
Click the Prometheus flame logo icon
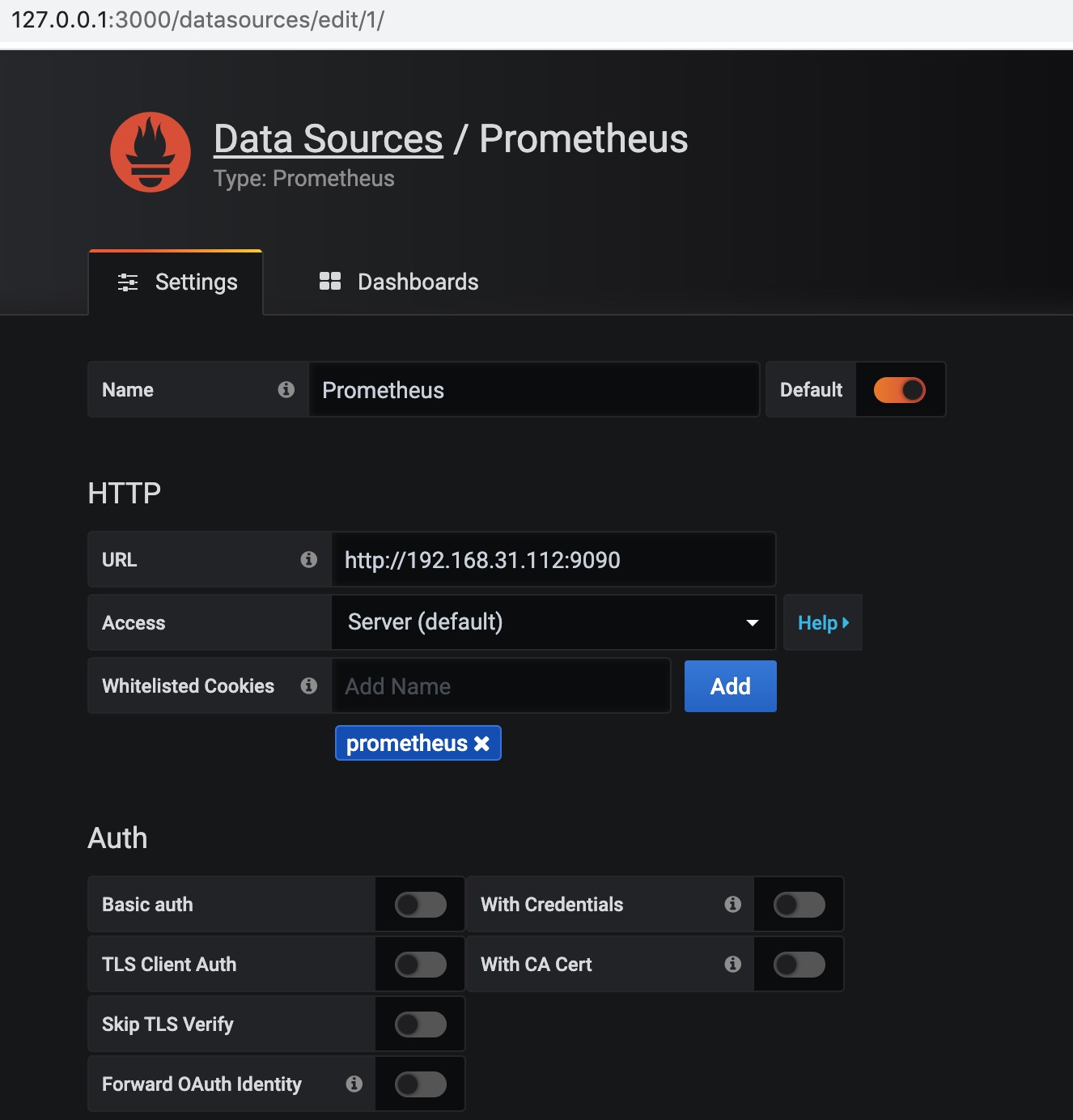(151, 152)
